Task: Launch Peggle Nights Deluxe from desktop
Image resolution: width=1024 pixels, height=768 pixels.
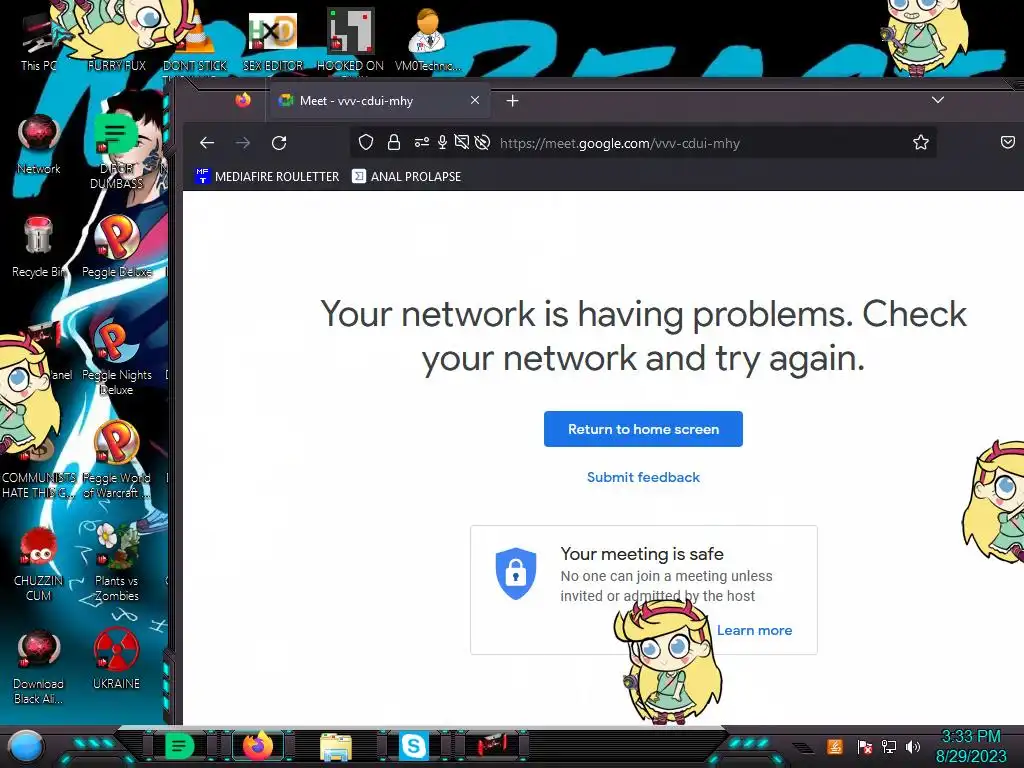Action: click(x=116, y=357)
